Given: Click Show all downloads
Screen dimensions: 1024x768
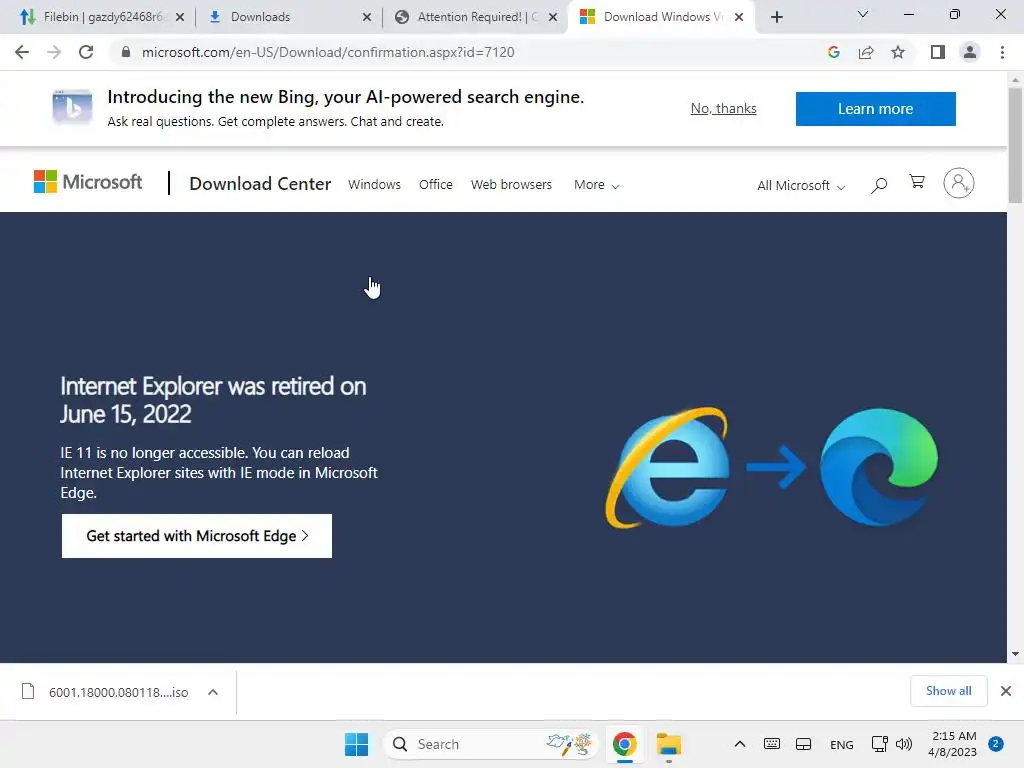Looking at the screenshot, I should pyautogui.click(x=948, y=691).
